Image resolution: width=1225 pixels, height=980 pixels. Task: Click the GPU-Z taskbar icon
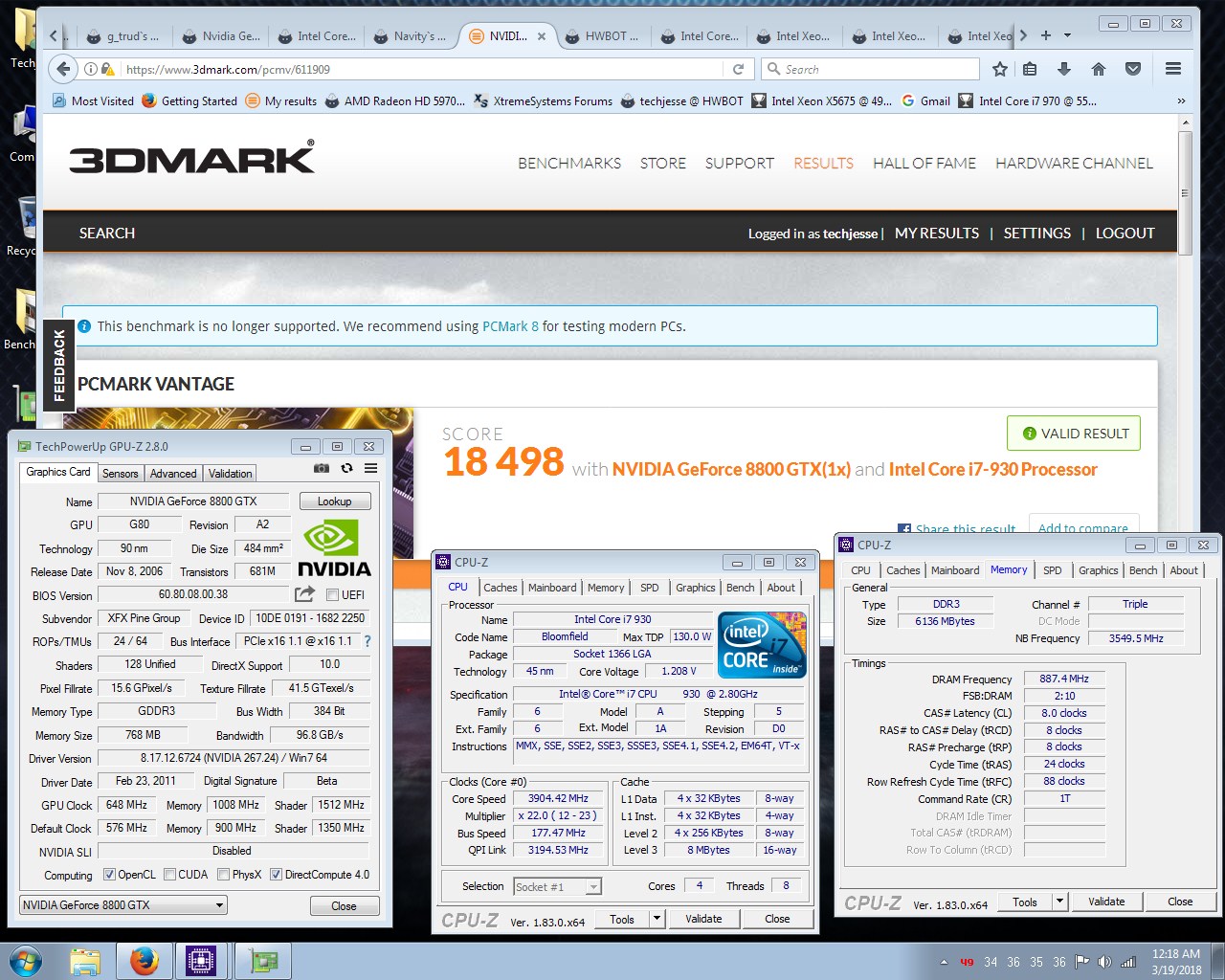click(263, 961)
